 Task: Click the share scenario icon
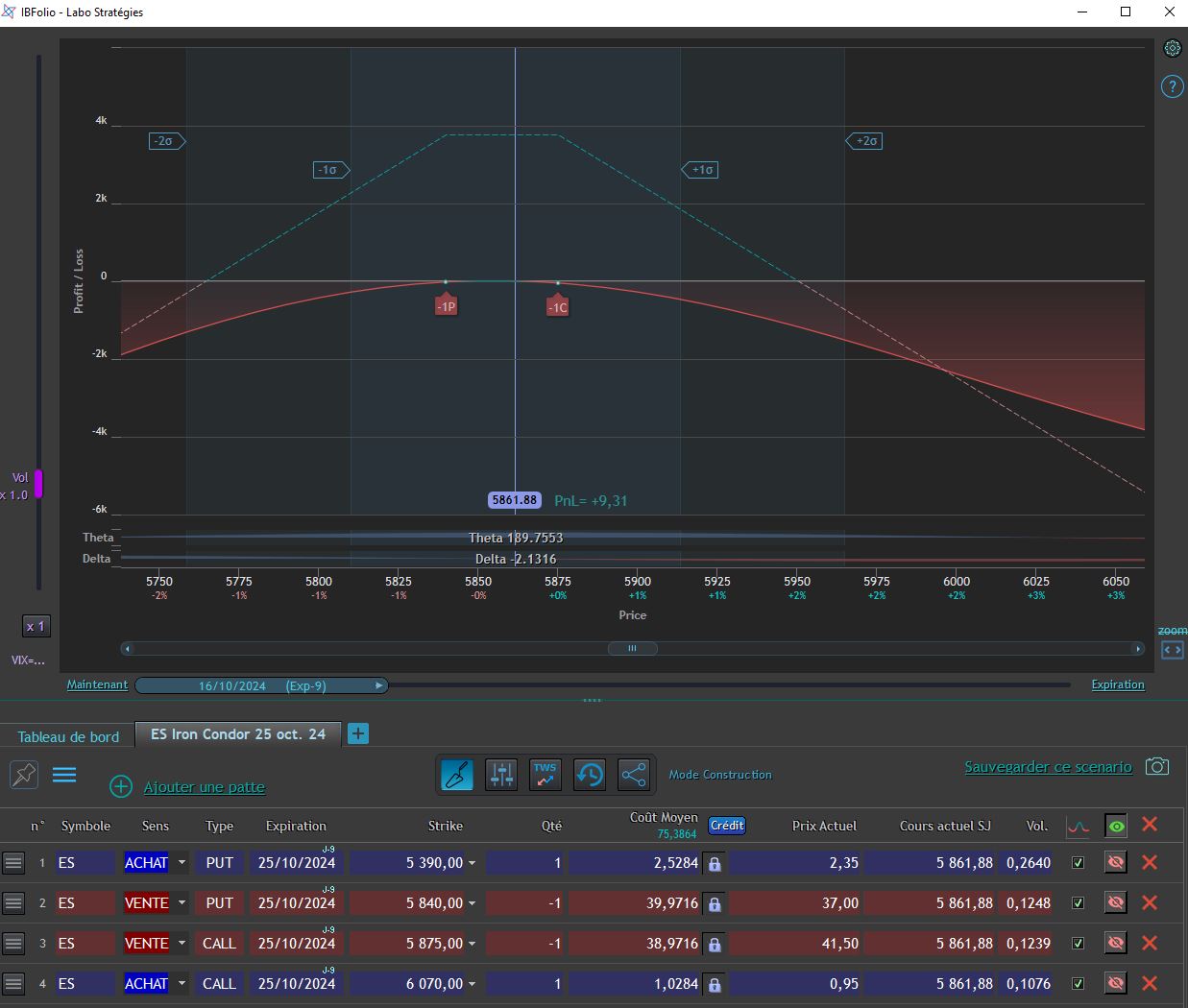coord(634,775)
